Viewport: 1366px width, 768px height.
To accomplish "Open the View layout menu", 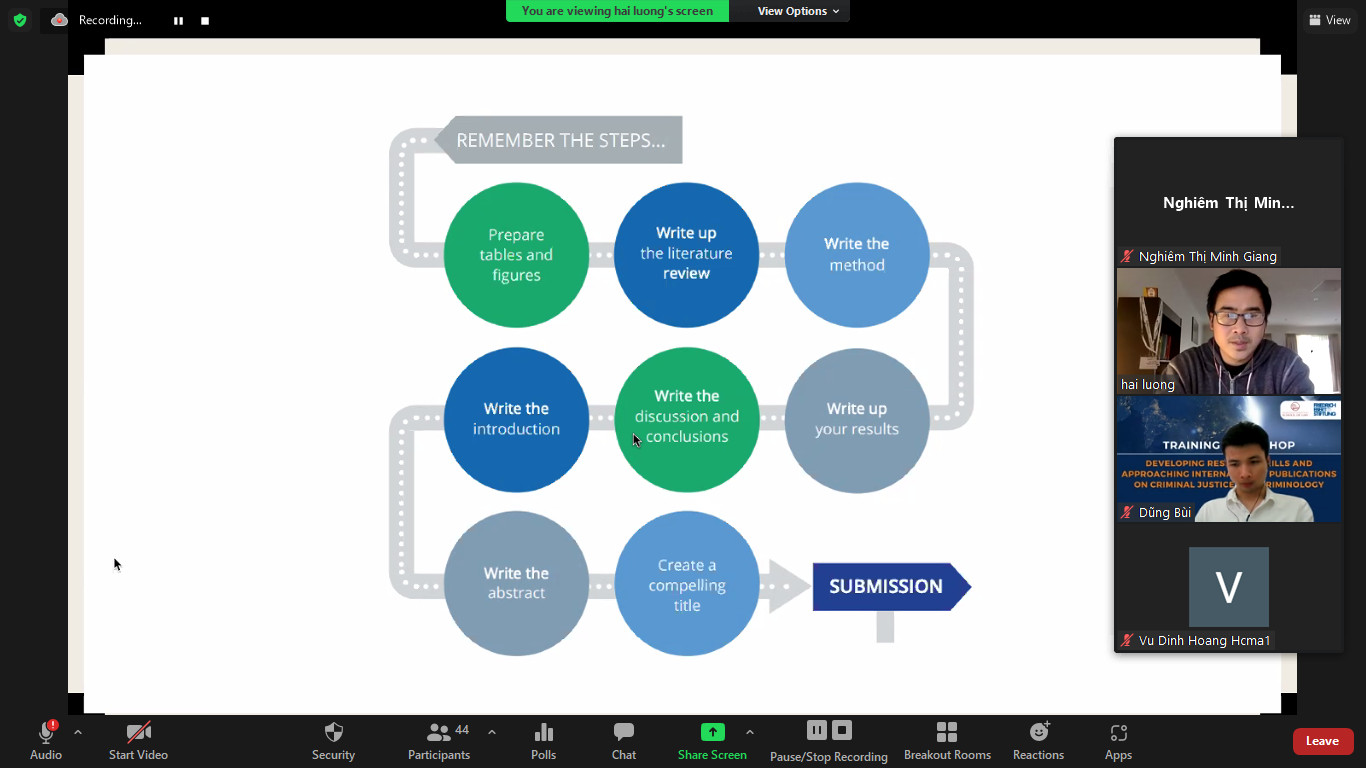I will click(x=1329, y=20).
